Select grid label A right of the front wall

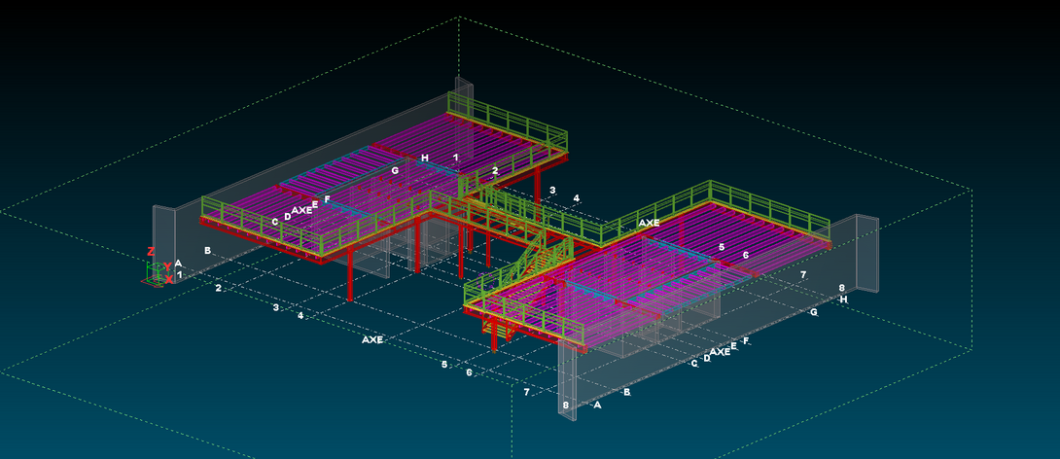coord(597,405)
